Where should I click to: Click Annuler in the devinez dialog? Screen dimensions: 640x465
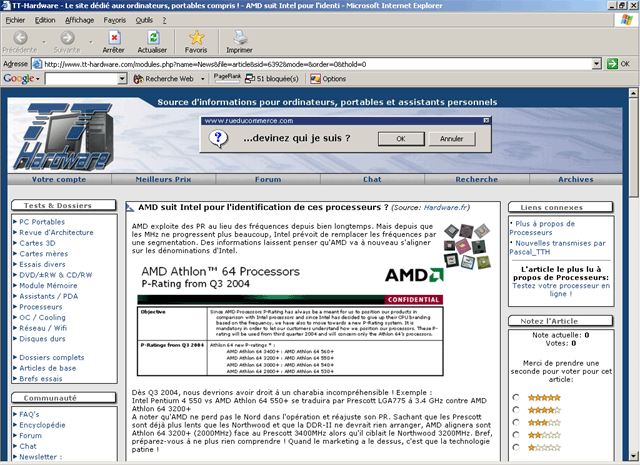point(452,139)
